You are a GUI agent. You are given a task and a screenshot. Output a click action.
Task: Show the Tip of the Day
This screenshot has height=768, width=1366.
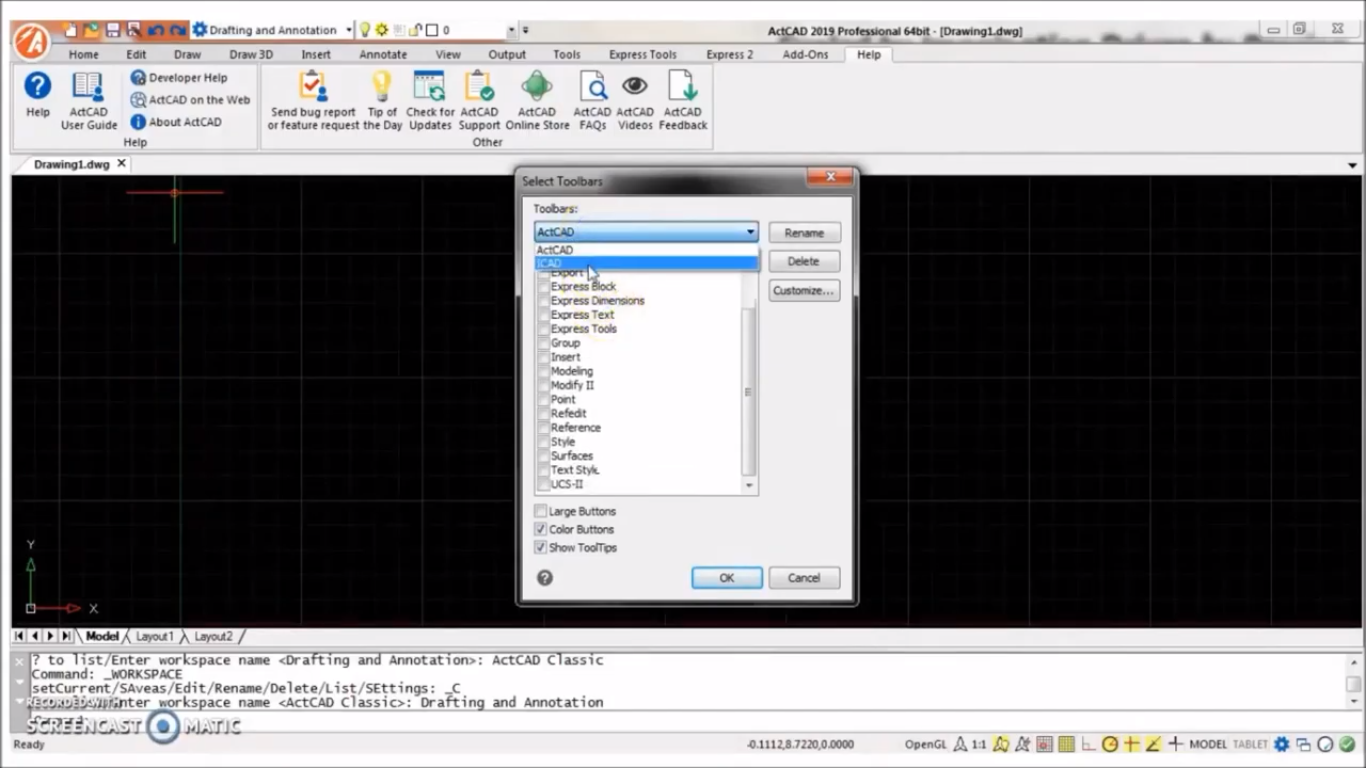tap(382, 101)
